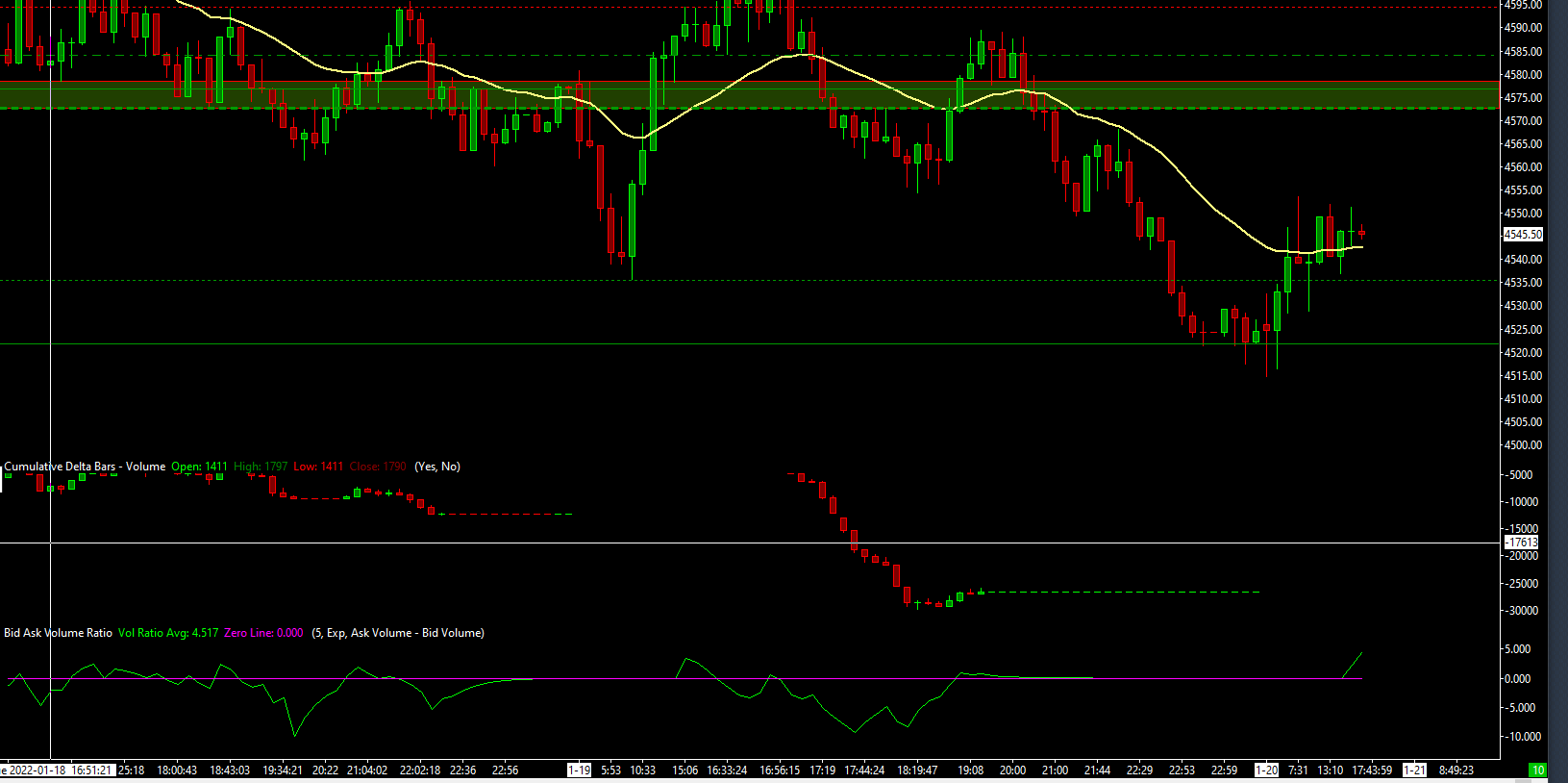
Task: Click the -17613 crosshair value label
Action: click(x=1521, y=543)
